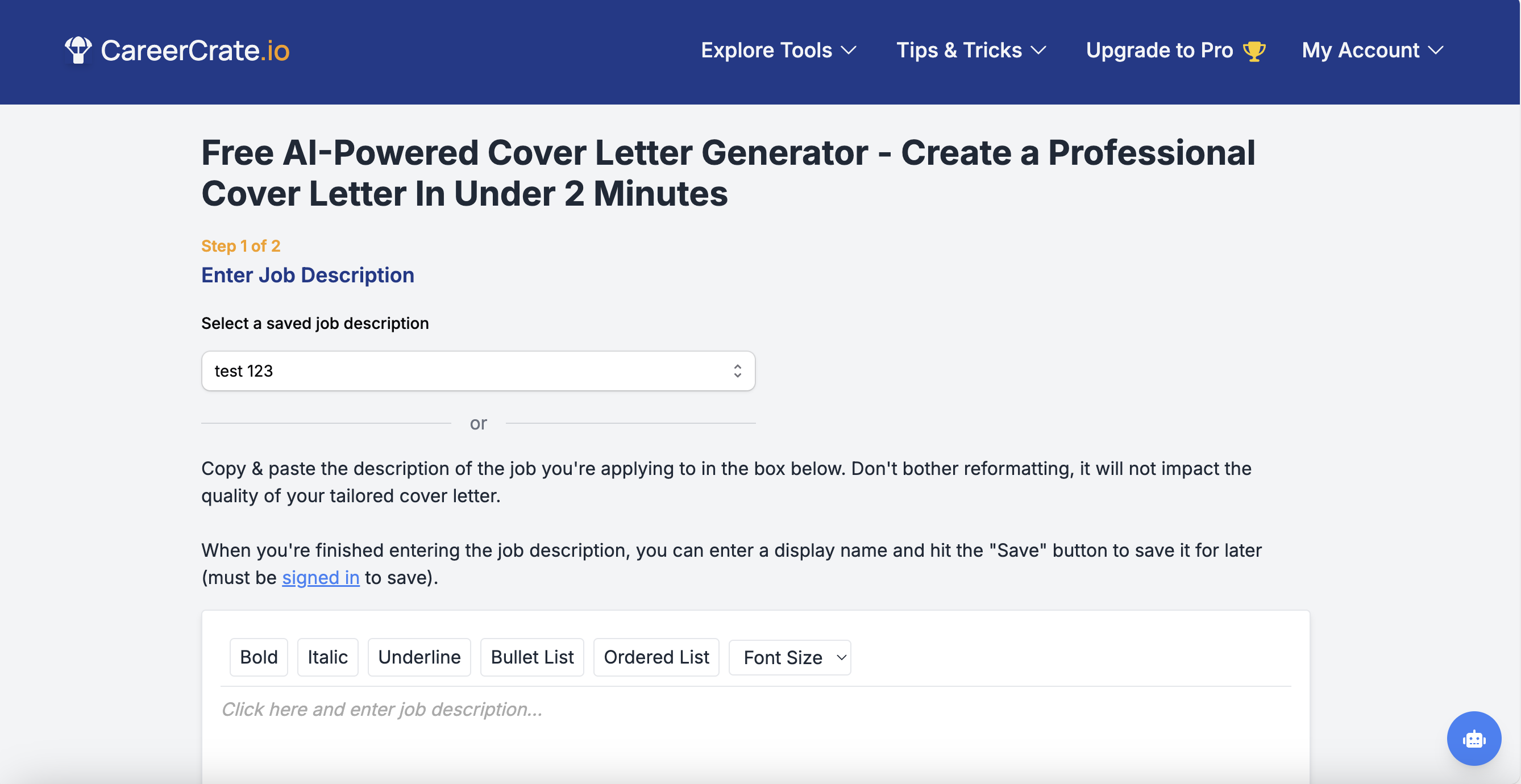Click into the job description text area
This screenshot has width=1521, height=784.
click(755, 726)
